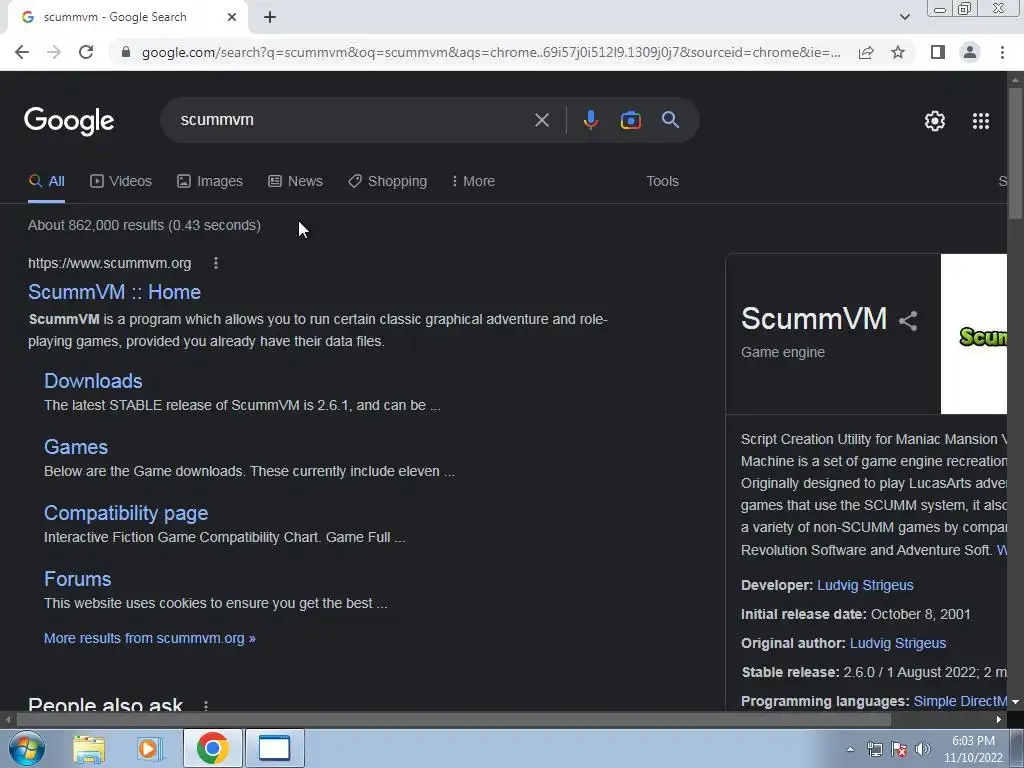Open Google quick settings gear
The height and width of the screenshot is (768, 1024).
pos(935,121)
